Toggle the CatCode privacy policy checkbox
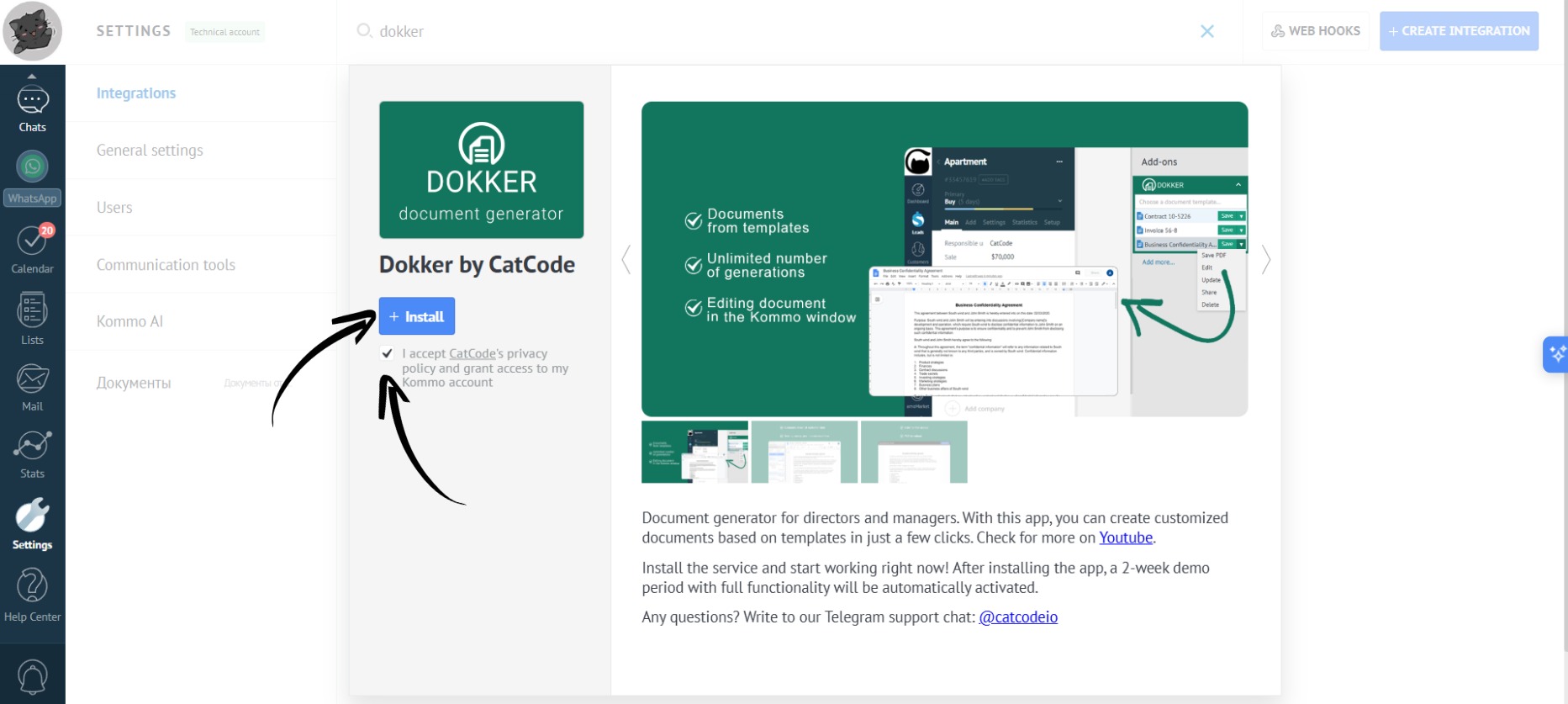The image size is (1568, 704). coord(387,353)
